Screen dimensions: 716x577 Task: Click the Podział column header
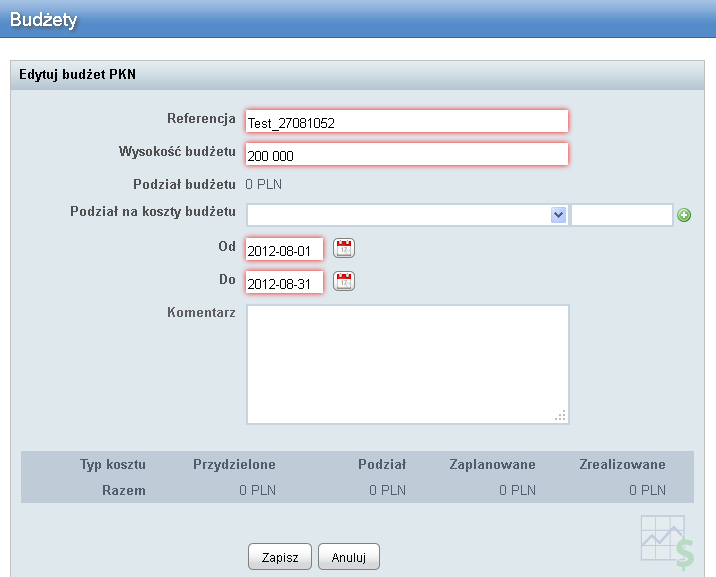[x=382, y=465]
